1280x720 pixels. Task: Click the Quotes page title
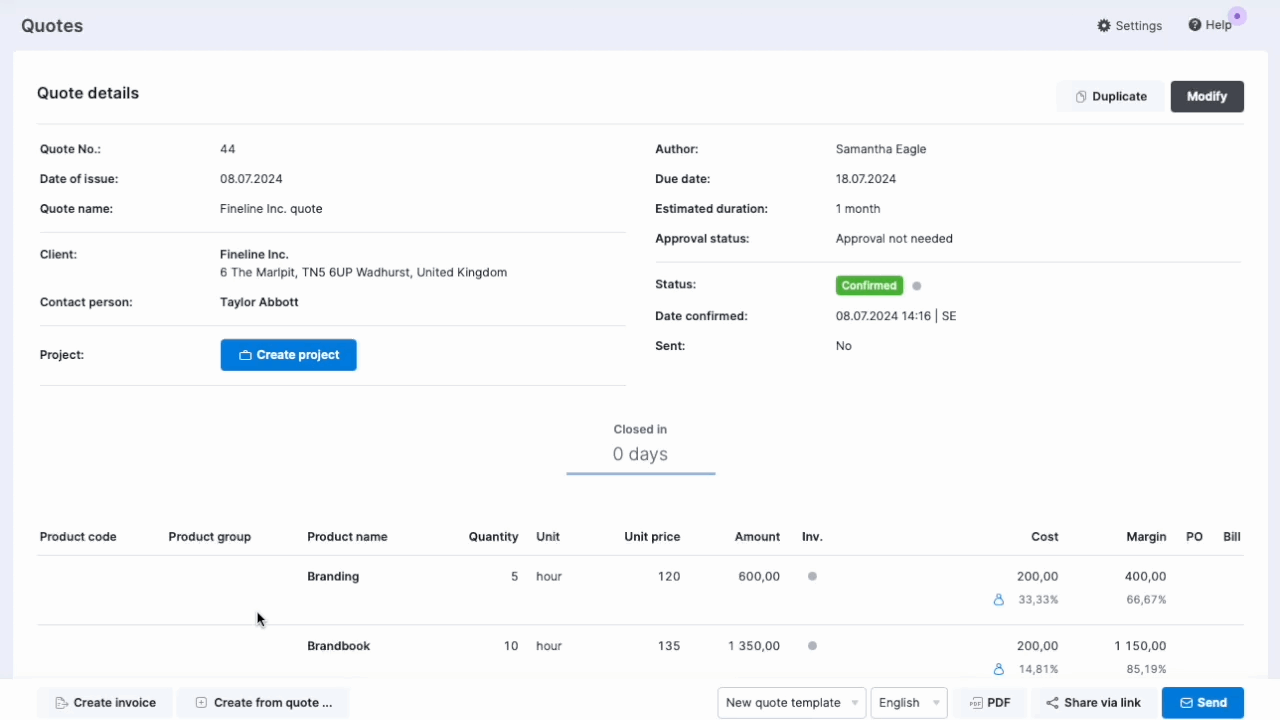[x=52, y=26]
